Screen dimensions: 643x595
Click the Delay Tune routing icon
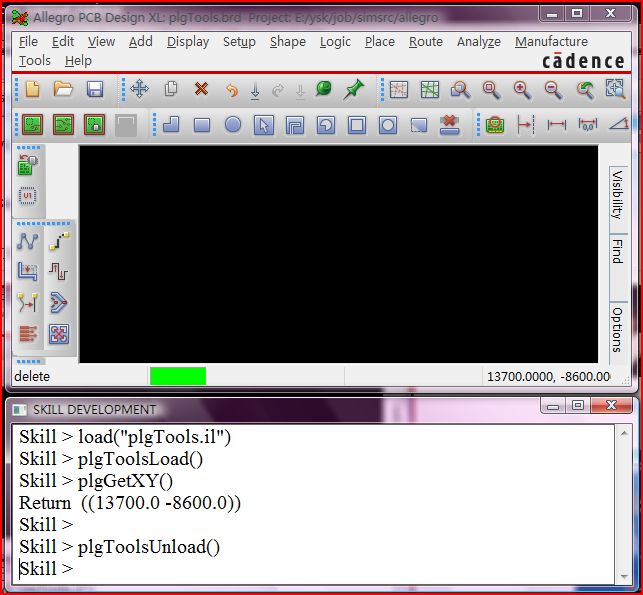pyautogui.click(x=59, y=271)
